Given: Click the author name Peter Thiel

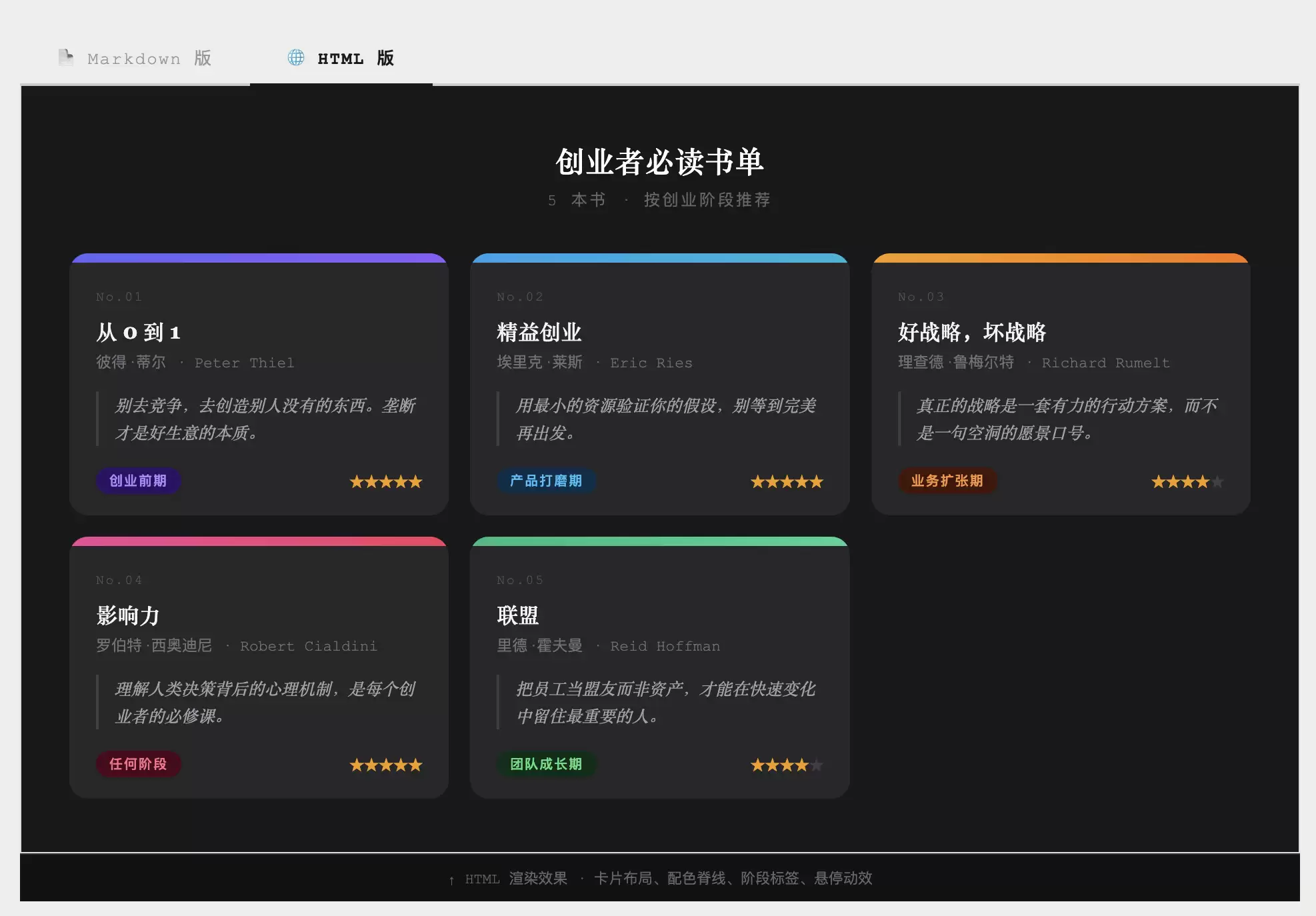Looking at the screenshot, I should point(244,363).
